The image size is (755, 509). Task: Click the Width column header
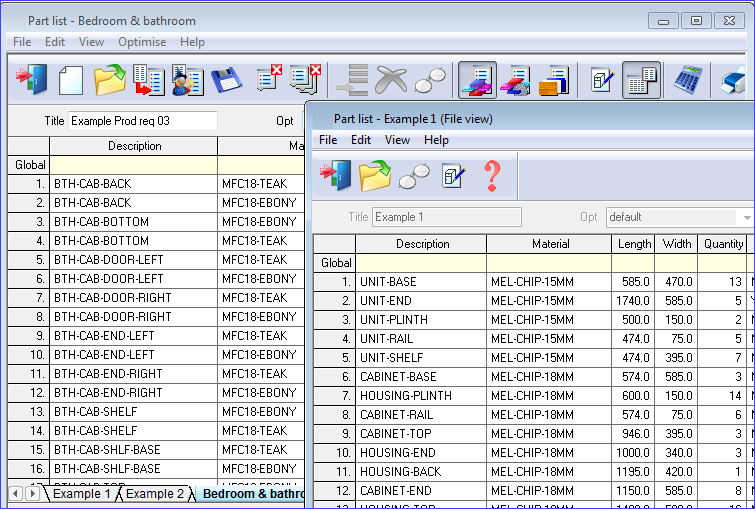coord(676,244)
